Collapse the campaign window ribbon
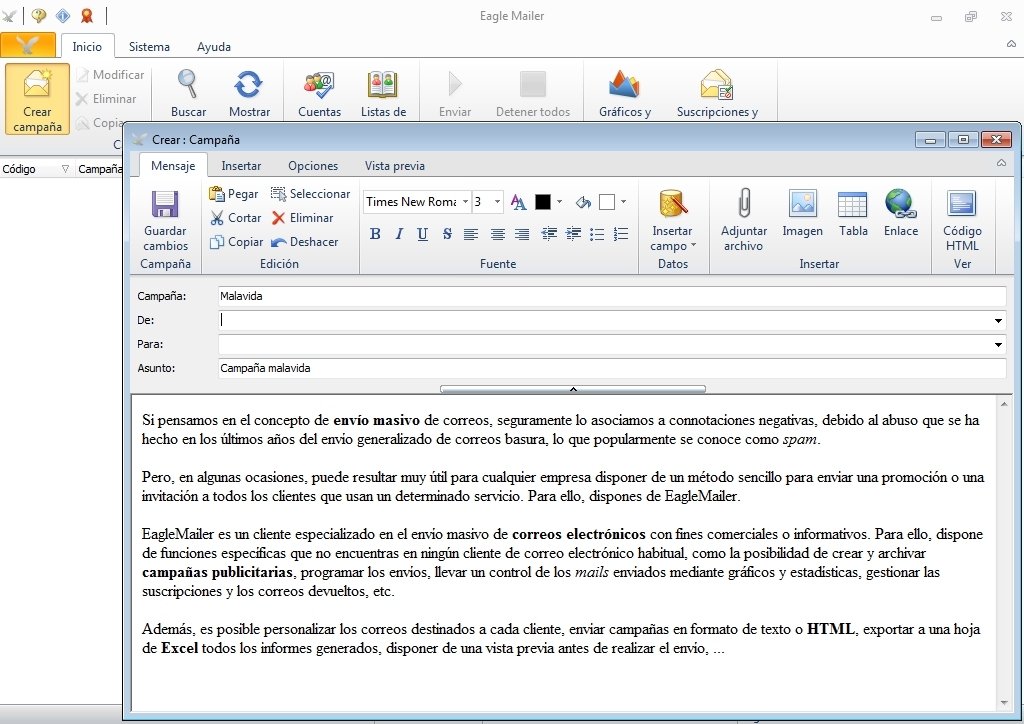The image size is (1024, 724). [x=1001, y=163]
